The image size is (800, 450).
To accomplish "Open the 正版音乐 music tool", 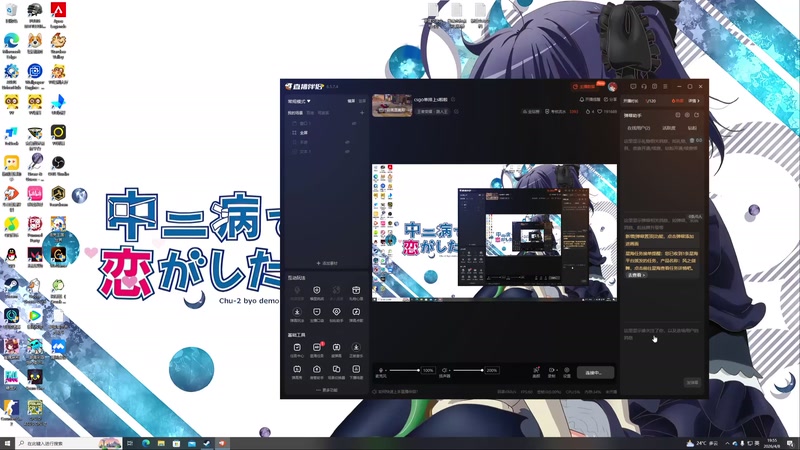I will [x=356, y=350].
